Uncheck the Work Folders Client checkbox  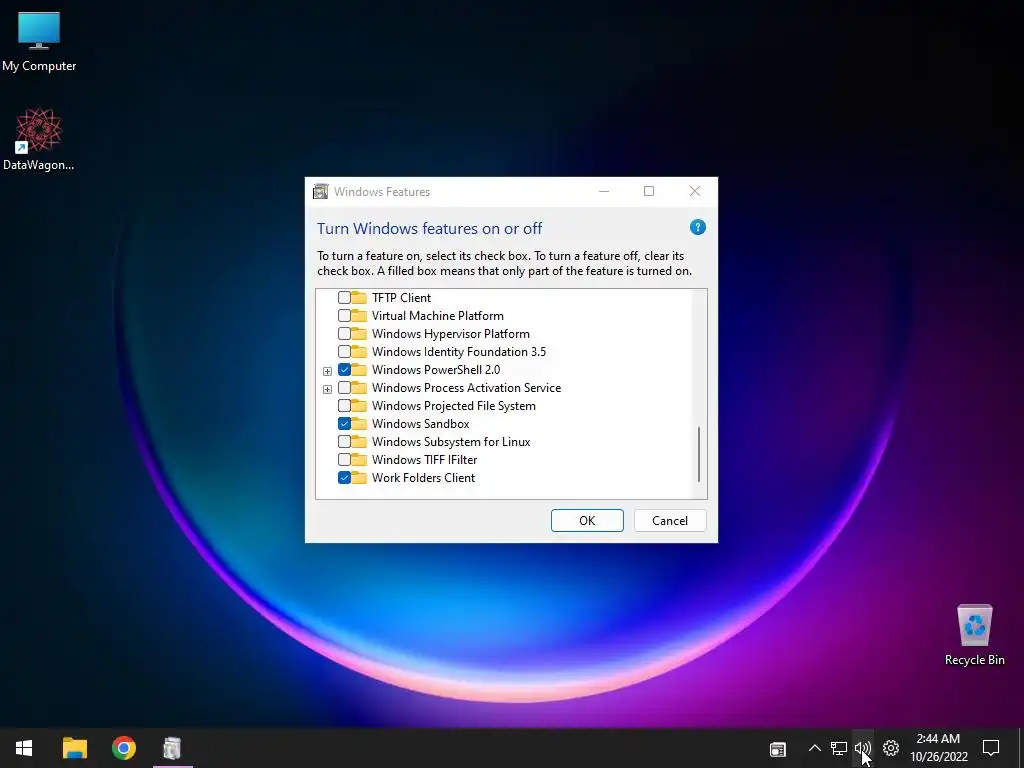[344, 477]
